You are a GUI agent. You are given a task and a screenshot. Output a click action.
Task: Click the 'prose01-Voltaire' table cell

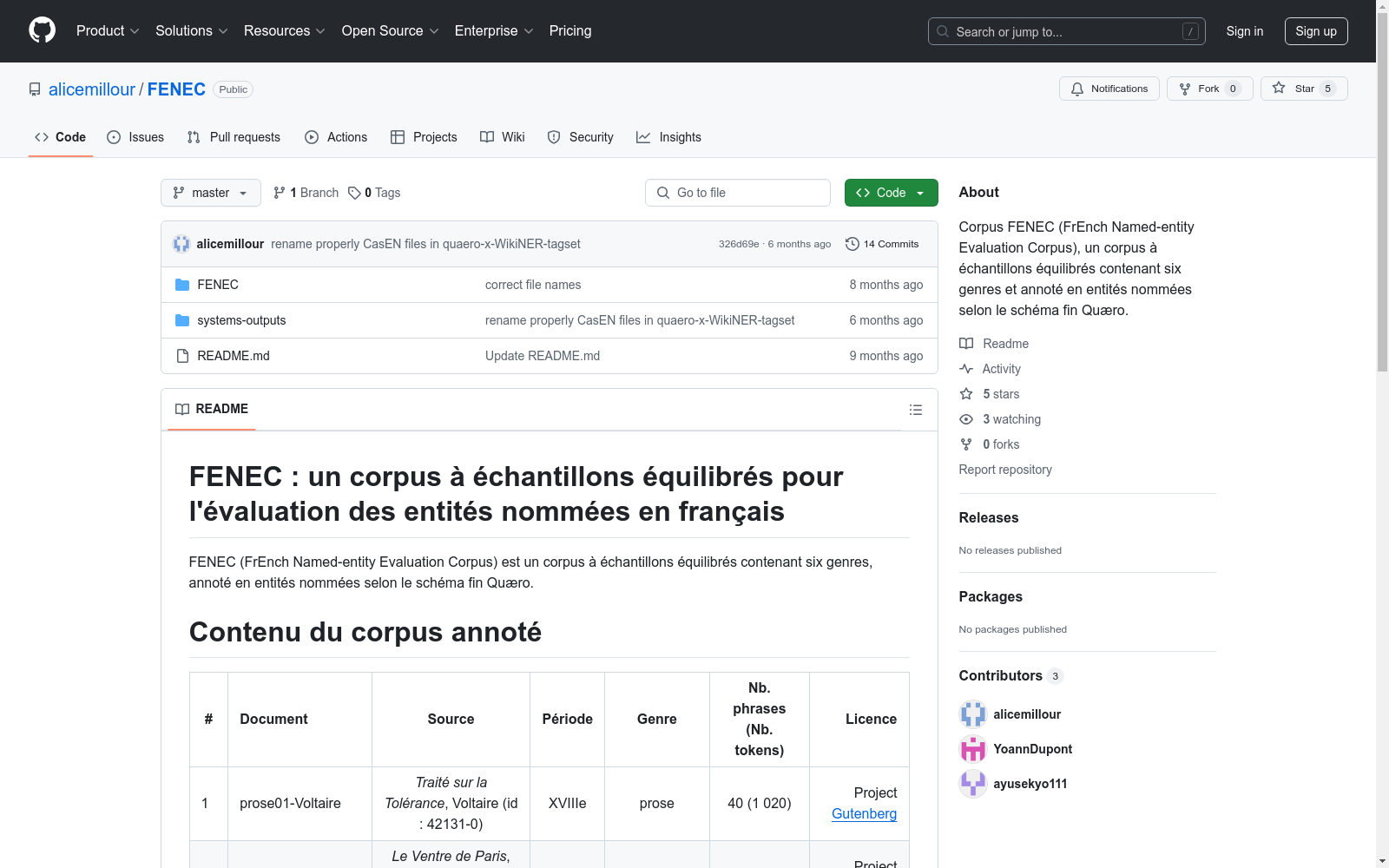[300, 804]
